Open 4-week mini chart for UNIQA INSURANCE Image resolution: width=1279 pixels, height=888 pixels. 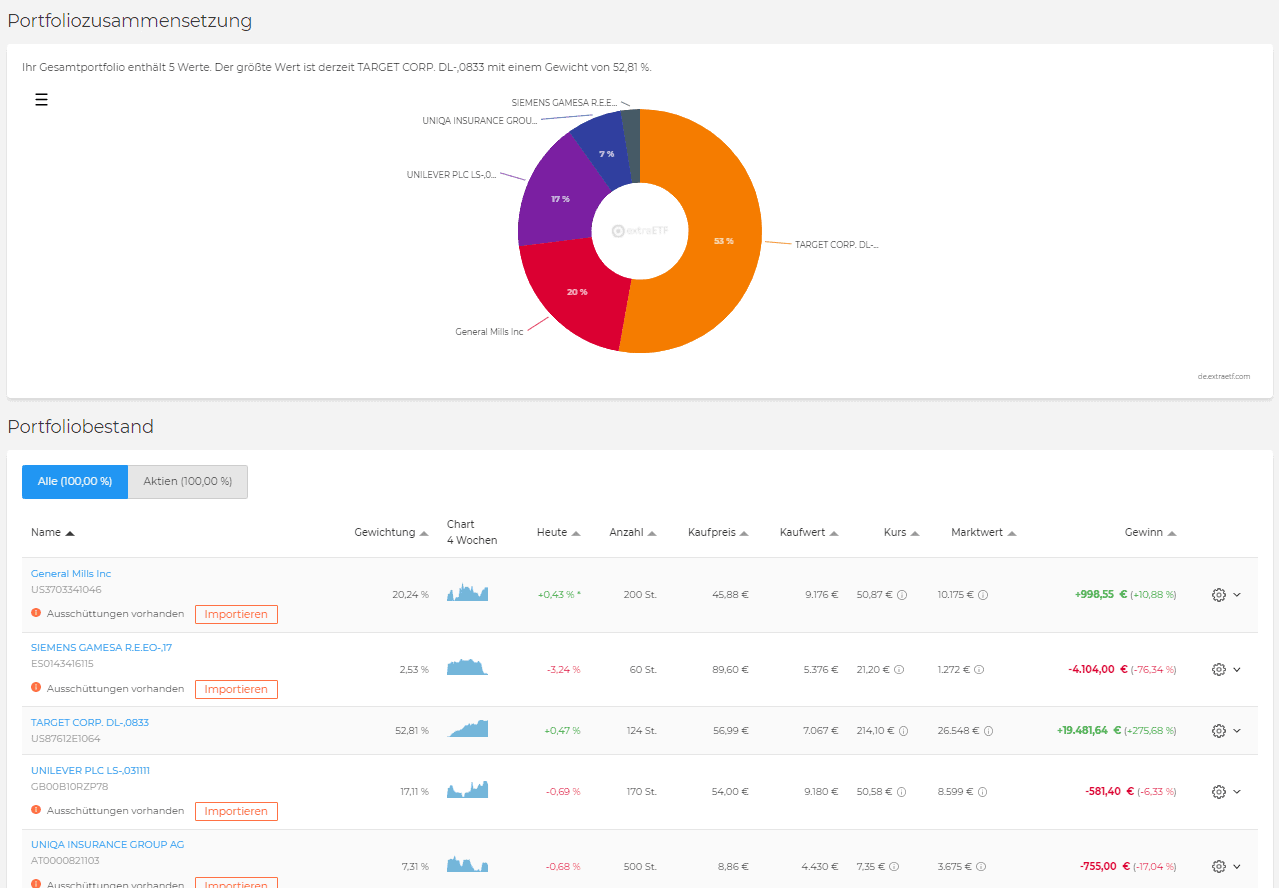pyautogui.click(x=467, y=864)
